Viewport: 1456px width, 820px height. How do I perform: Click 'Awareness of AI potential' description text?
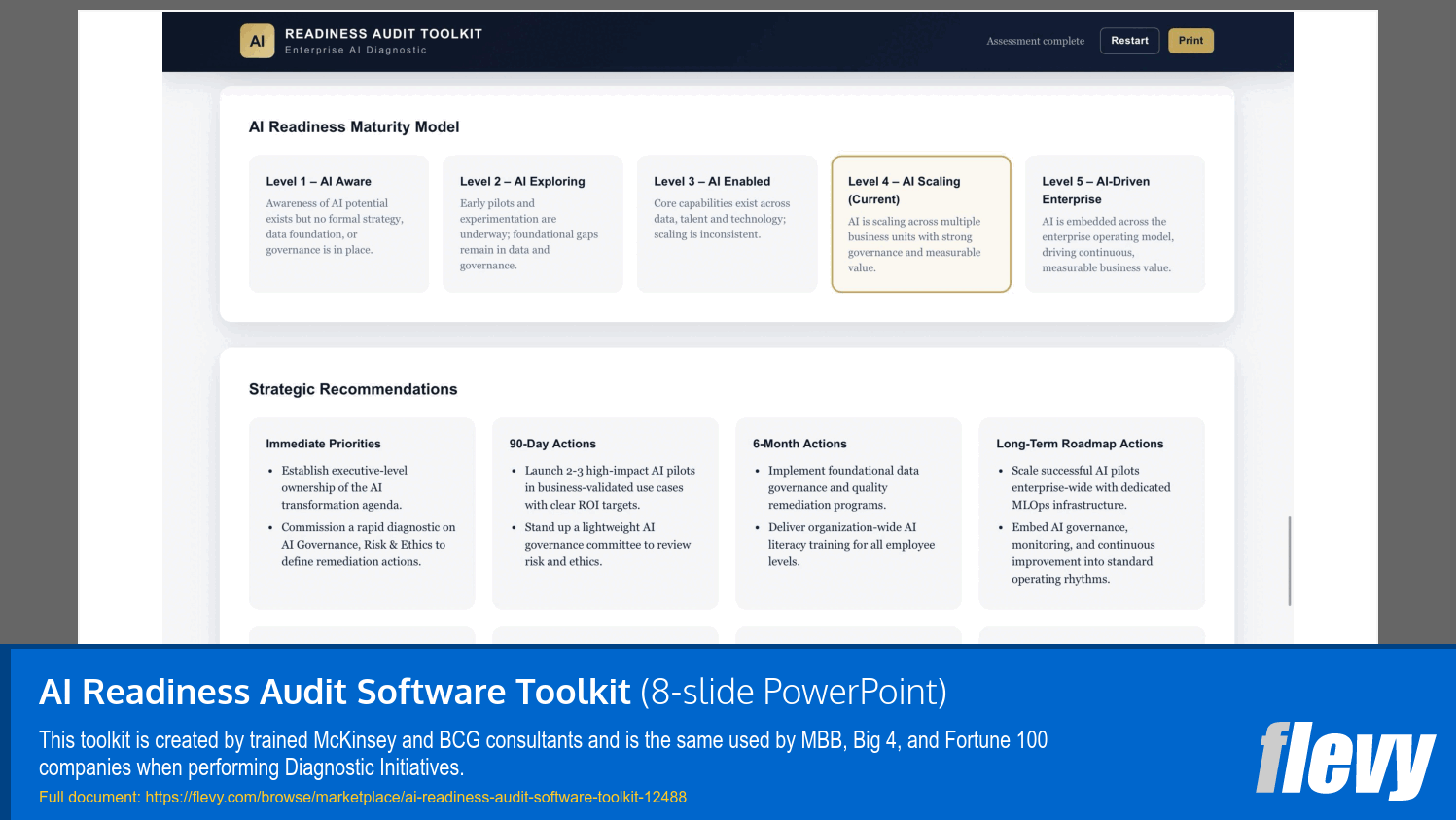pyautogui.click(x=335, y=227)
